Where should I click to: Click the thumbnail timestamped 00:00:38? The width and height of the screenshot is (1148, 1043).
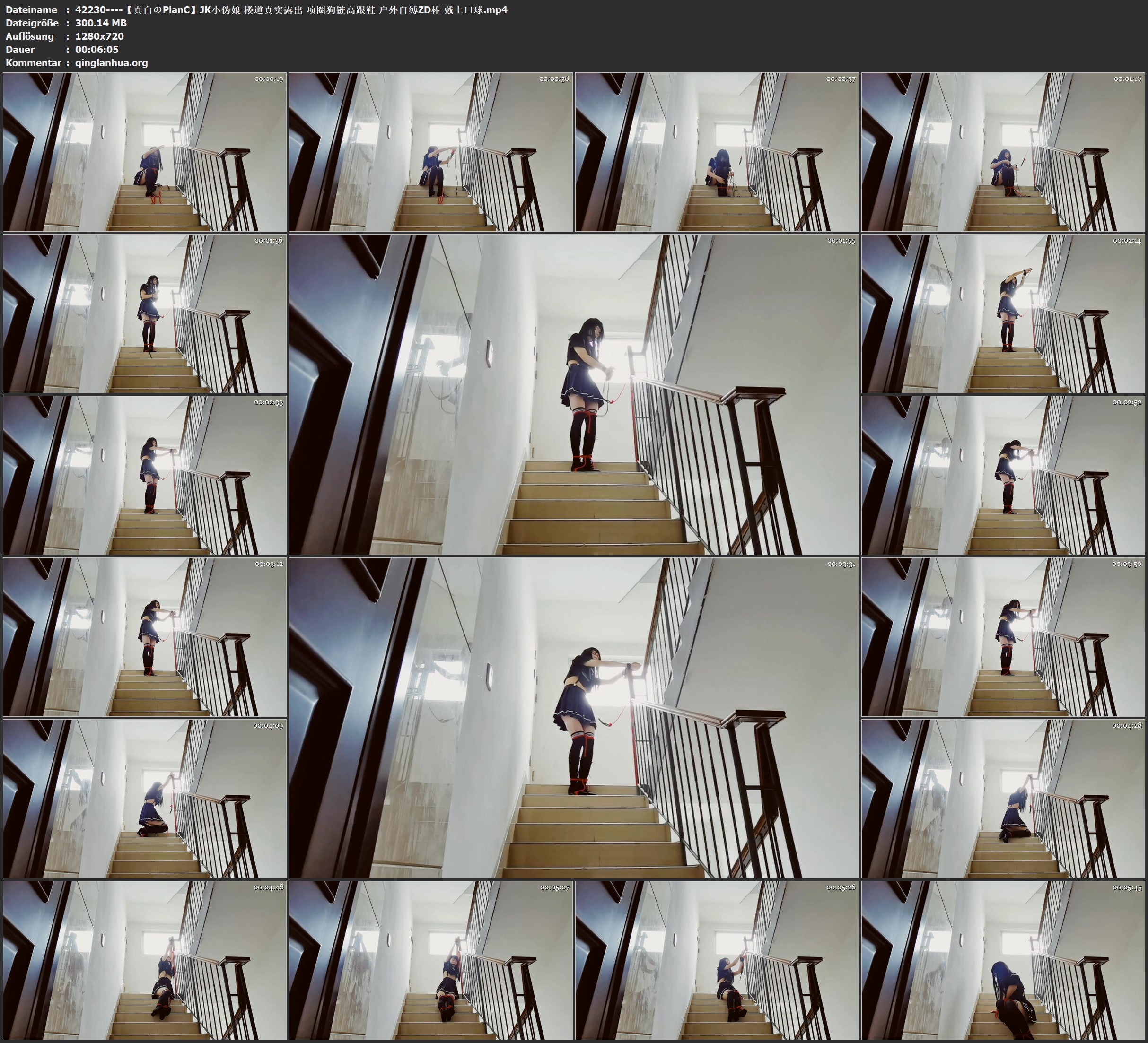(431, 152)
